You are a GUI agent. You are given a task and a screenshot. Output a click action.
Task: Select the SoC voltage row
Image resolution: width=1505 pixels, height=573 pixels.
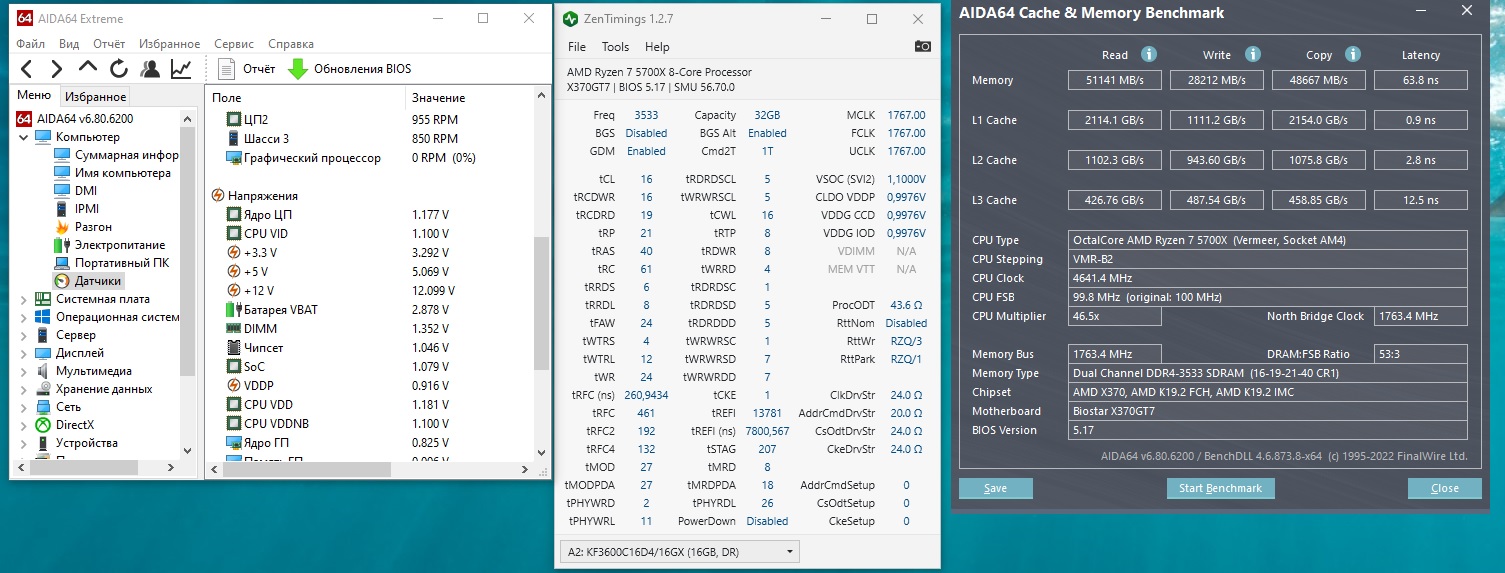tap(368, 366)
